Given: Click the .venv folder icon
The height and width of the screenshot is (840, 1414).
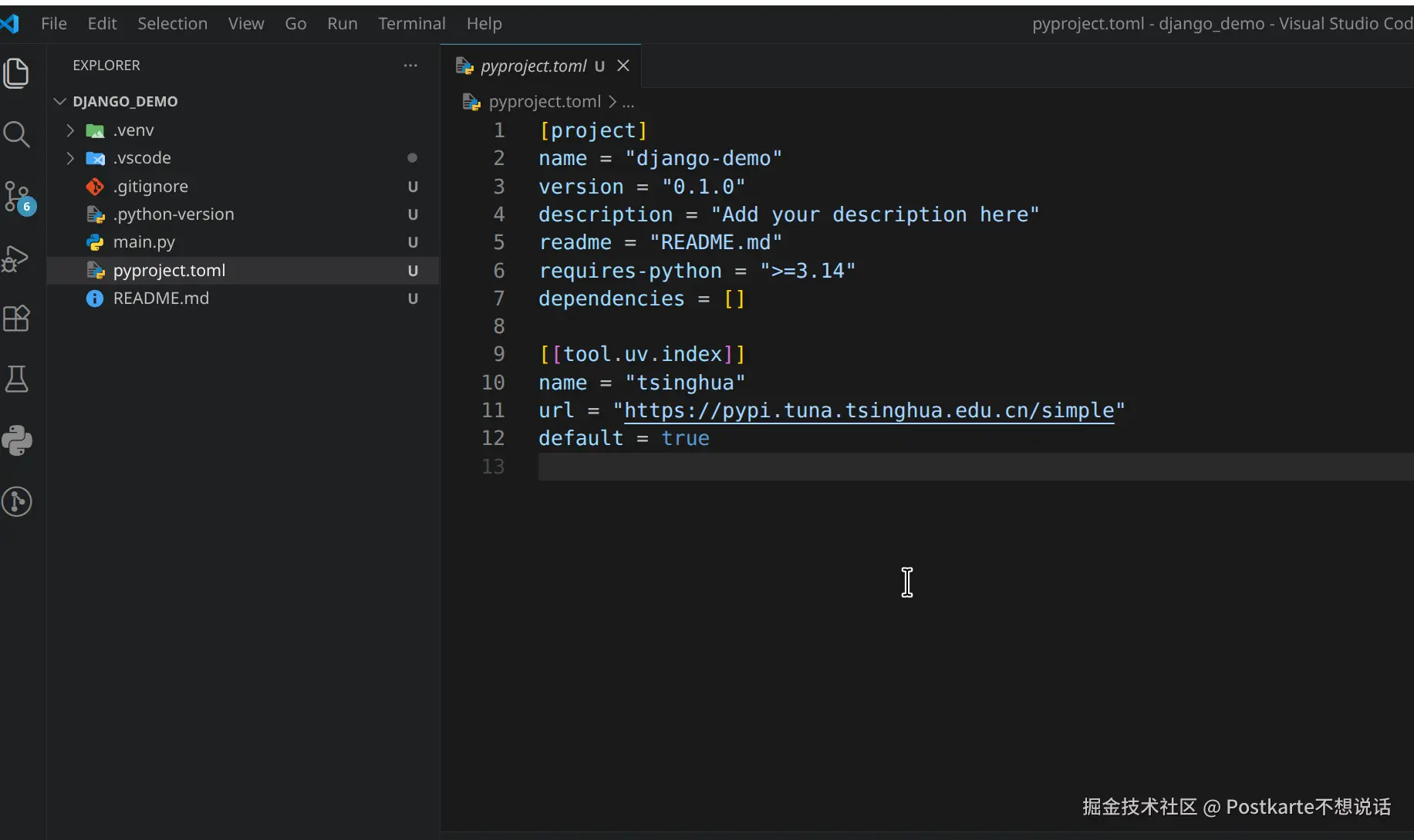Looking at the screenshot, I should (x=95, y=130).
